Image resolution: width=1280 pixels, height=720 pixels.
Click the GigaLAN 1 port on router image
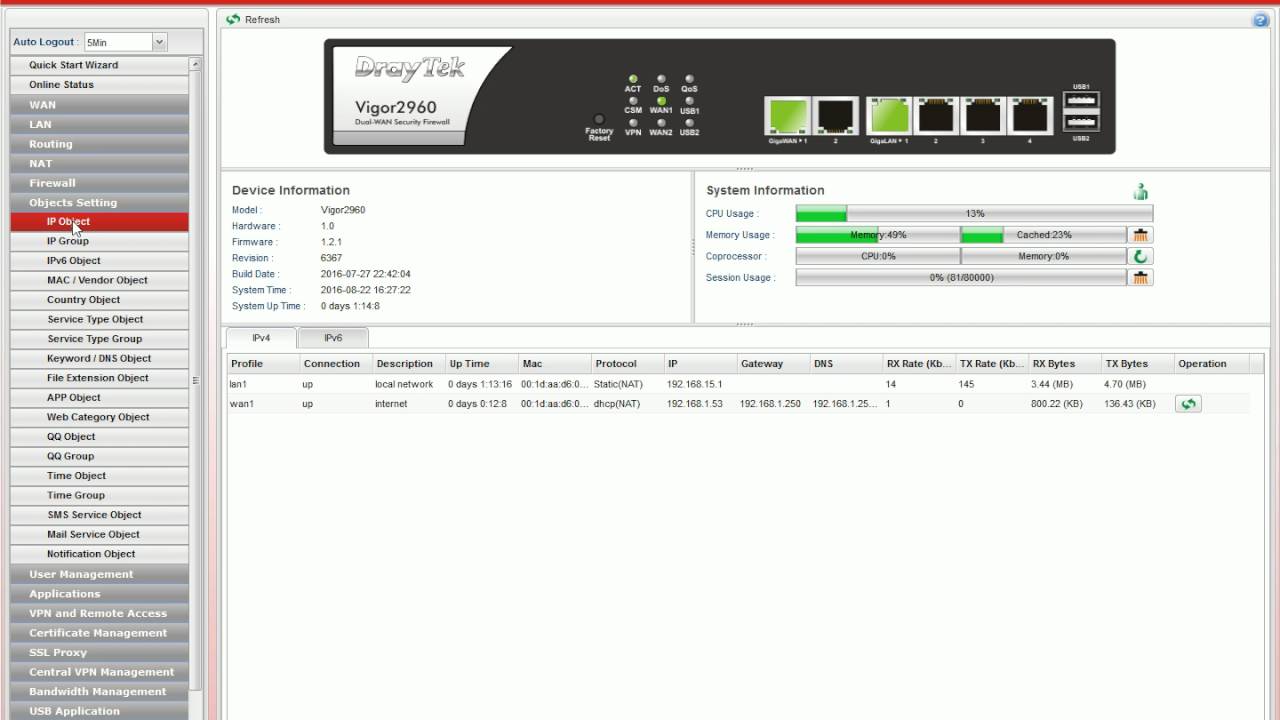888,116
